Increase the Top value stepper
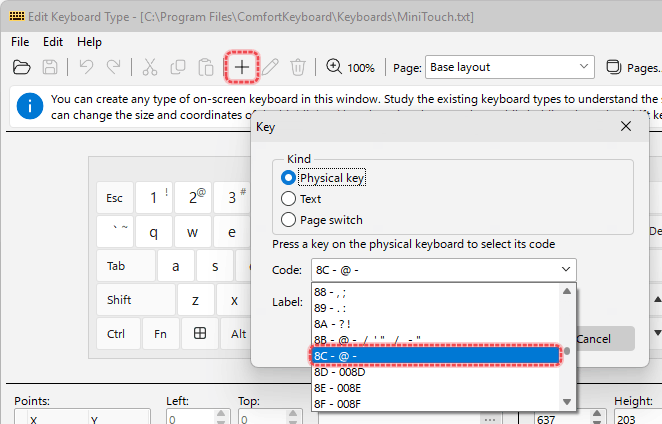The width and height of the screenshot is (662, 424). tap(293, 413)
